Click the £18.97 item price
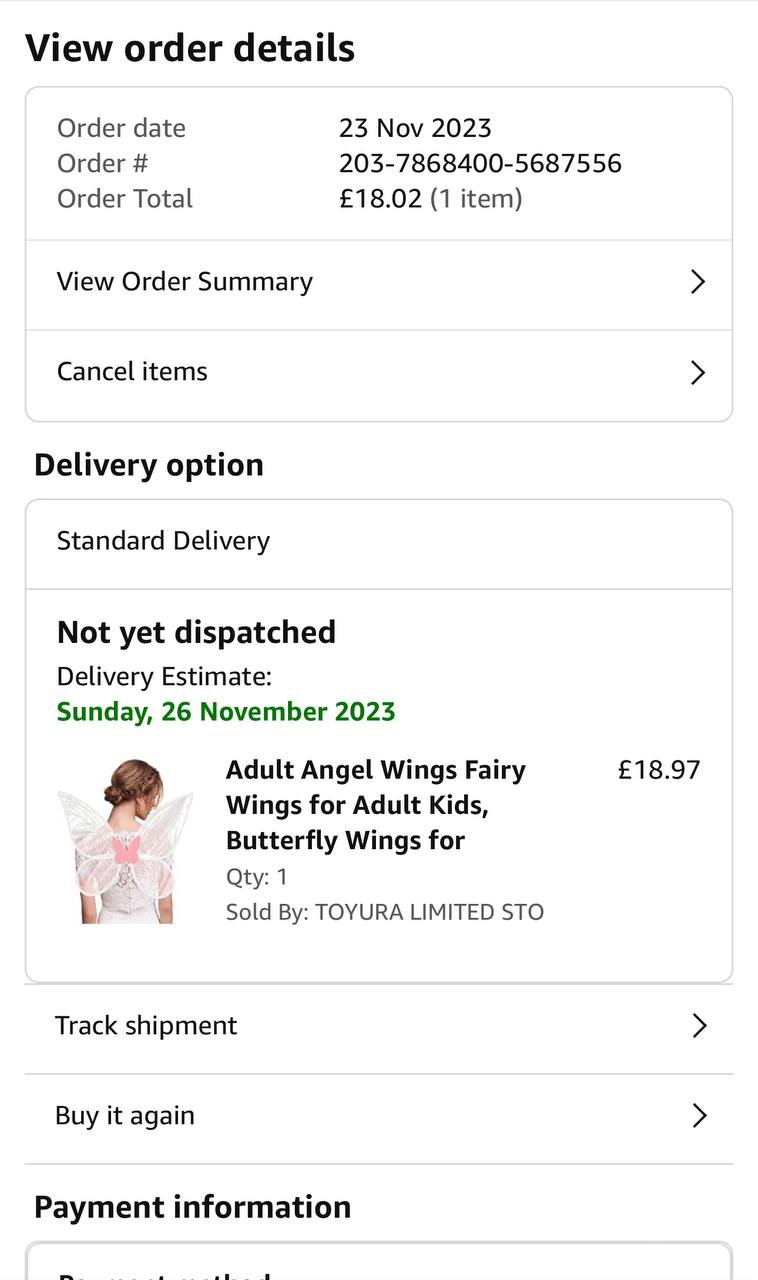This screenshot has width=758, height=1280. [x=659, y=770]
